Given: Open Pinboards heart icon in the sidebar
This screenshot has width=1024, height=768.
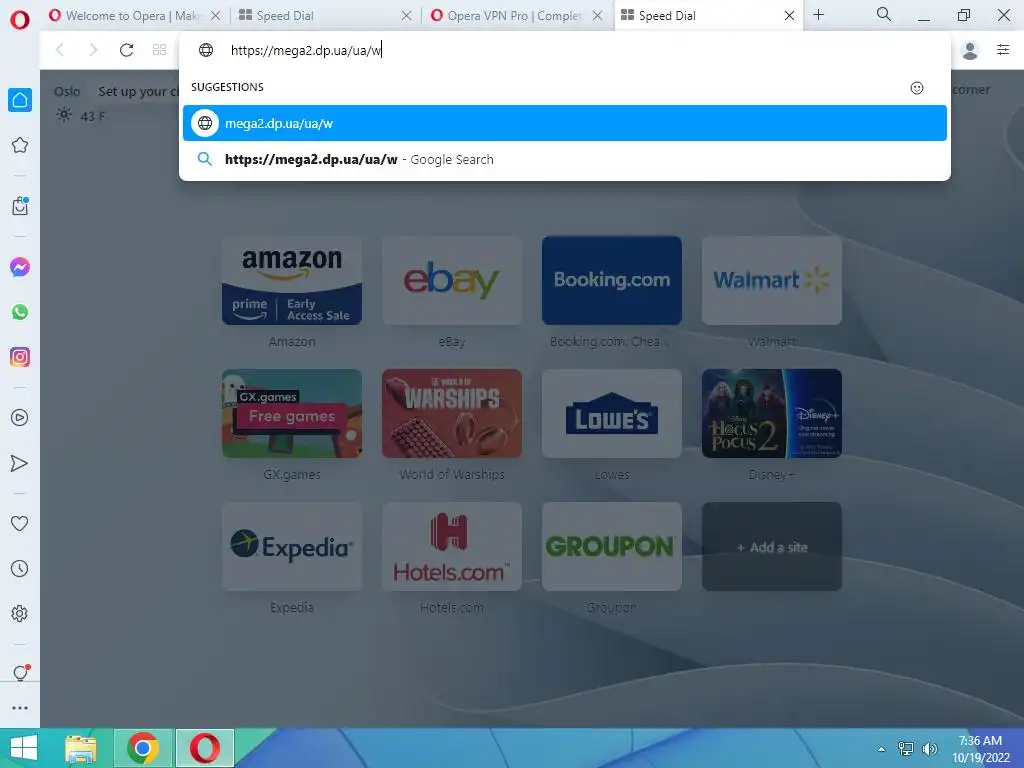Looking at the screenshot, I should [20, 523].
